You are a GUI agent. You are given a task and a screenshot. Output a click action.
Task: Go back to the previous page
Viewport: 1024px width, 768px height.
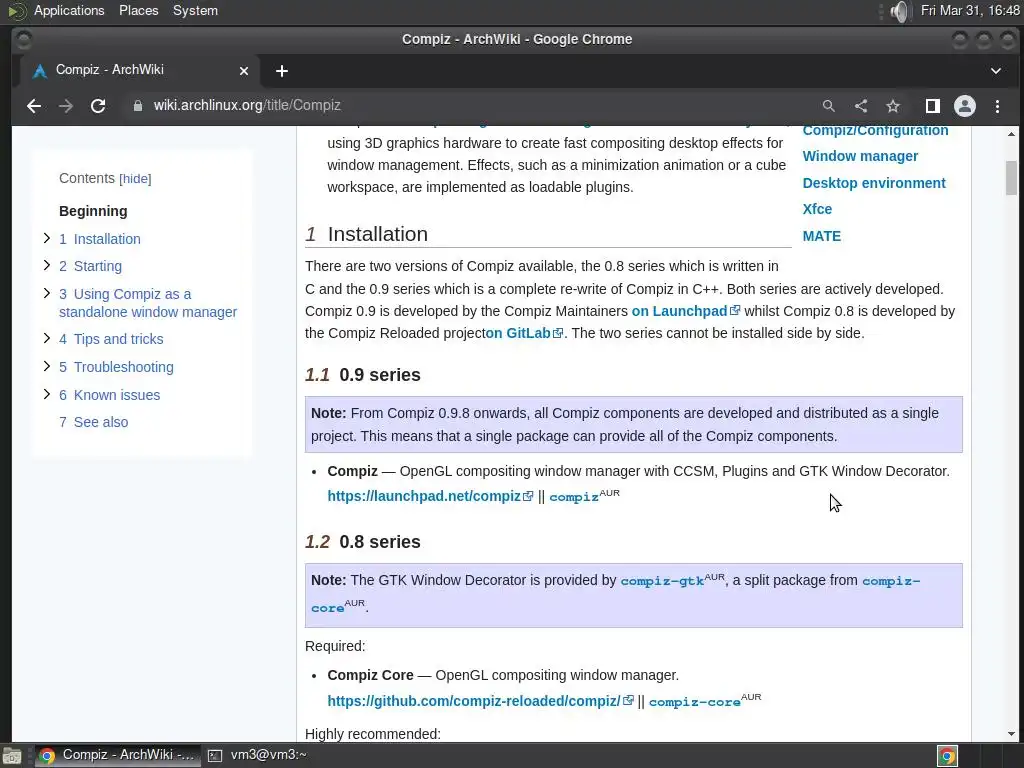(x=34, y=106)
